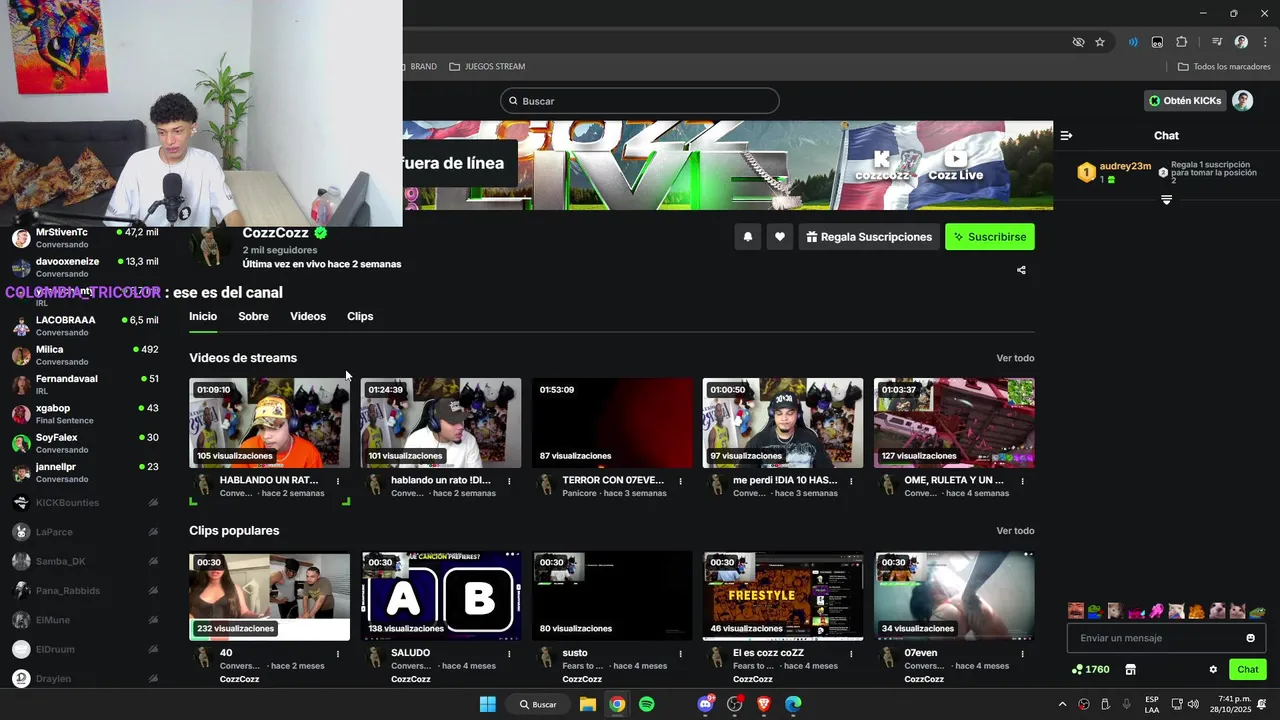Click the heart follow icon

pyautogui.click(x=780, y=237)
